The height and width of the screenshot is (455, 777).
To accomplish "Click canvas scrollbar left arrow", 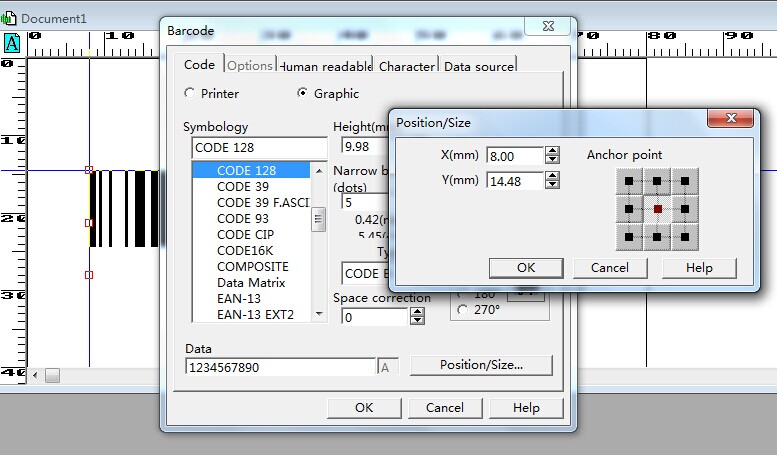I will click(x=35, y=376).
